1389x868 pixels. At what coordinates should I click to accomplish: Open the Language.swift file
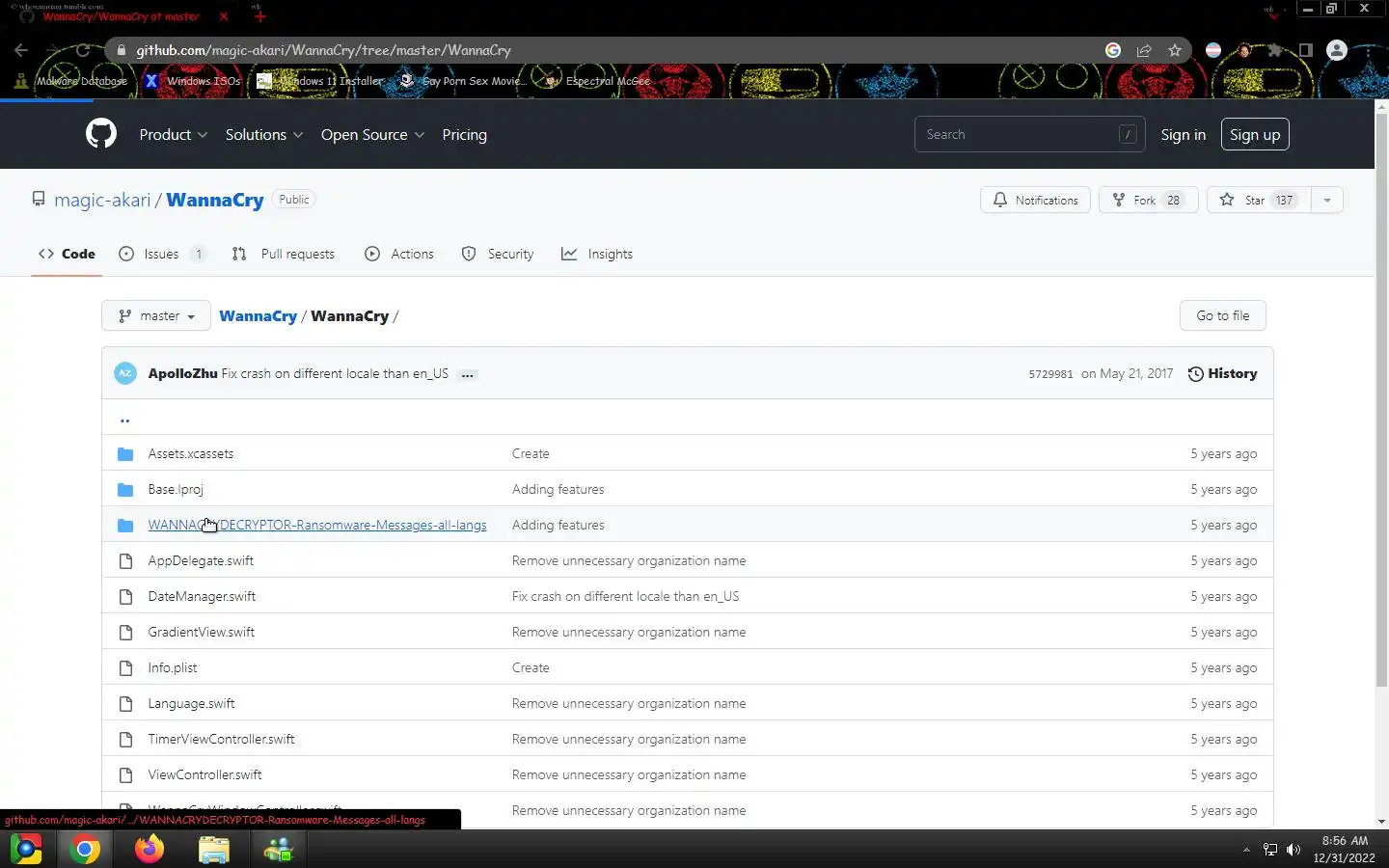click(191, 703)
